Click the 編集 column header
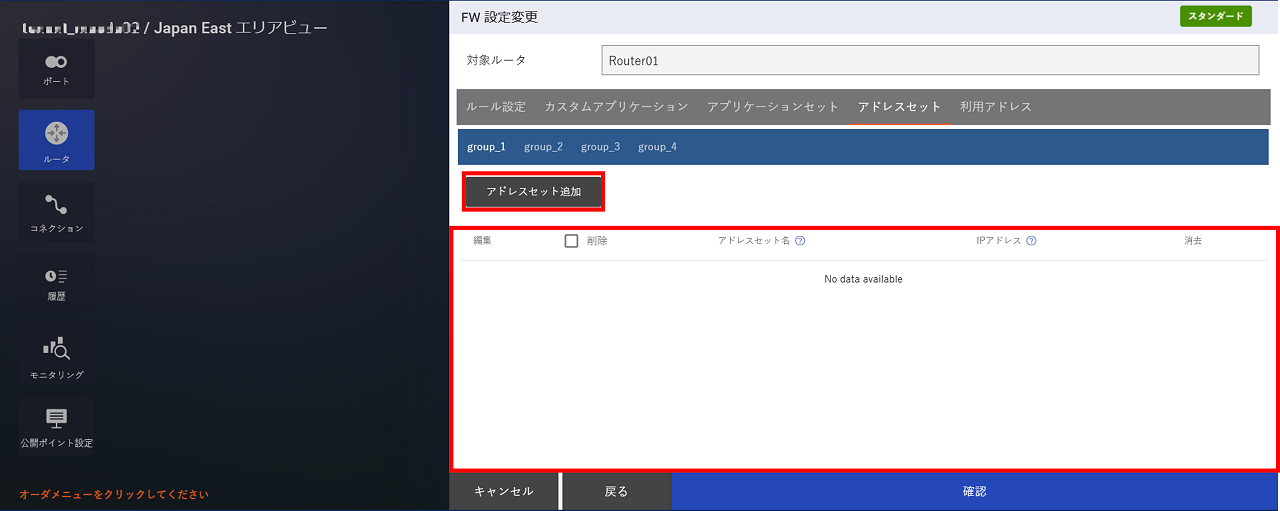 point(482,241)
